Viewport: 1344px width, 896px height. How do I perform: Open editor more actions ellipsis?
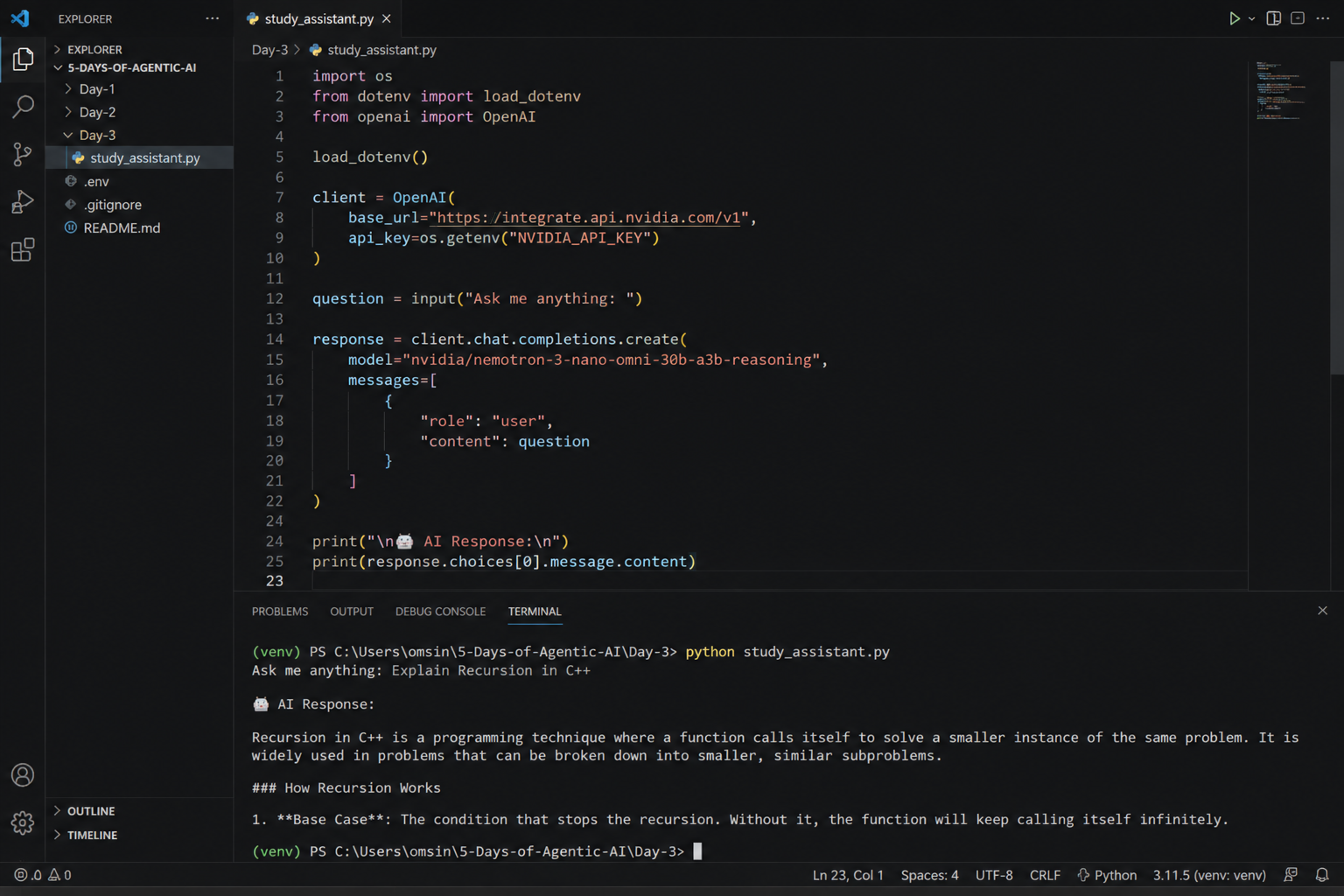click(1323, 18)
